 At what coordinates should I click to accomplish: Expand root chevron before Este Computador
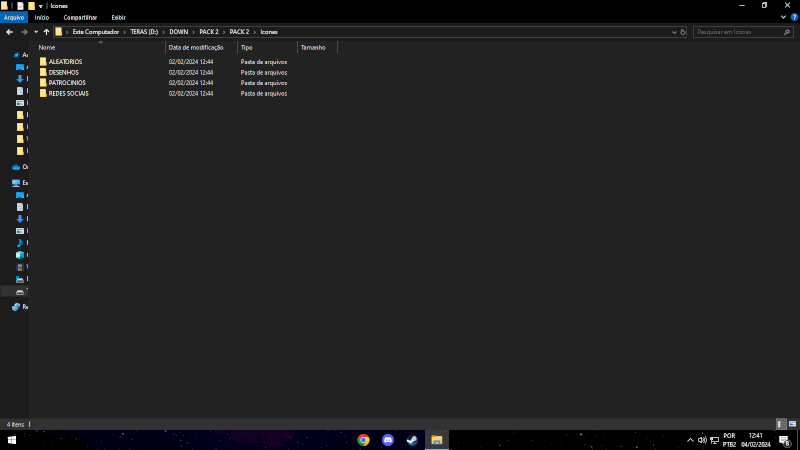67,32
